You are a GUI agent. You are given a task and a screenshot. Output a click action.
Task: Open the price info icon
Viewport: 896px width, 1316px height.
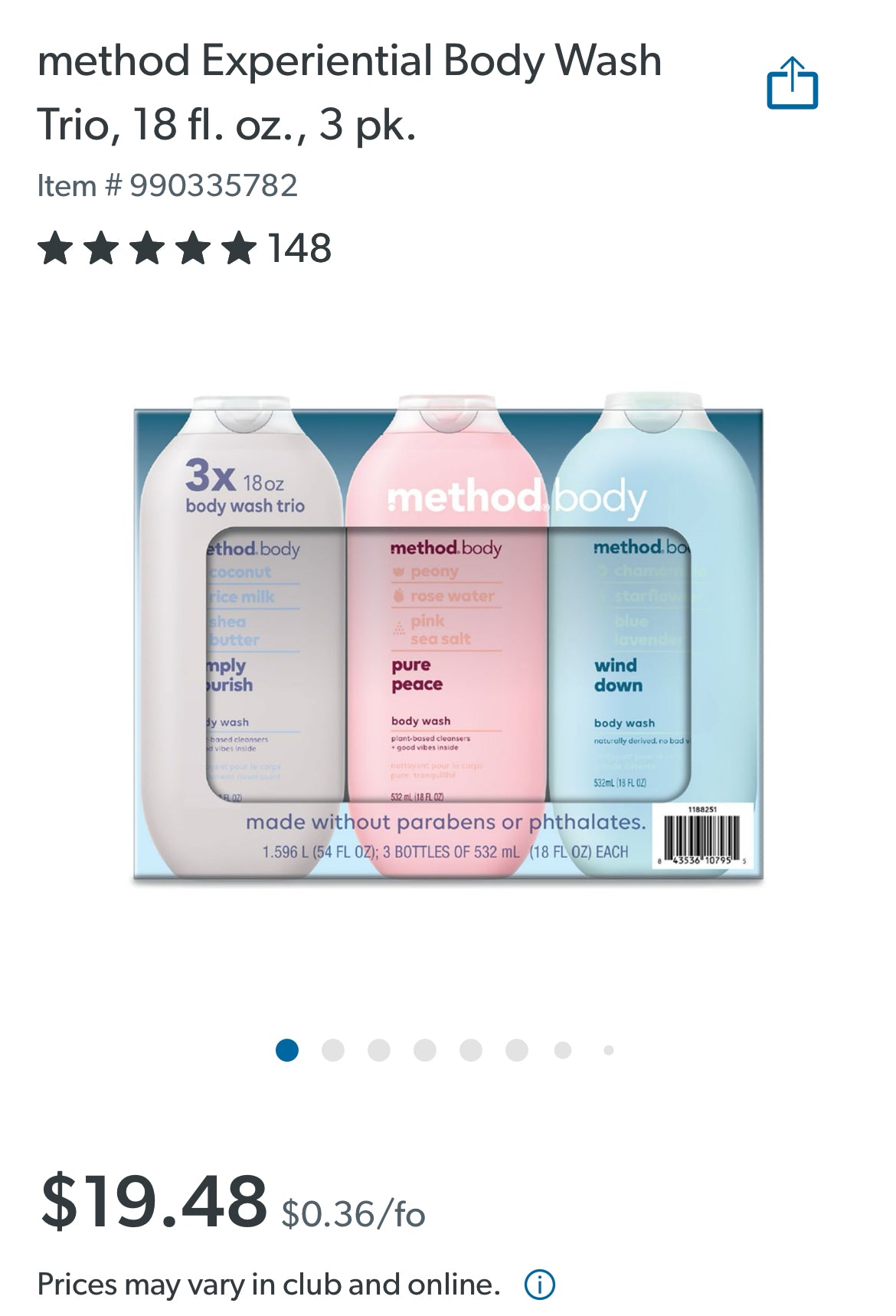[539, 1285]
